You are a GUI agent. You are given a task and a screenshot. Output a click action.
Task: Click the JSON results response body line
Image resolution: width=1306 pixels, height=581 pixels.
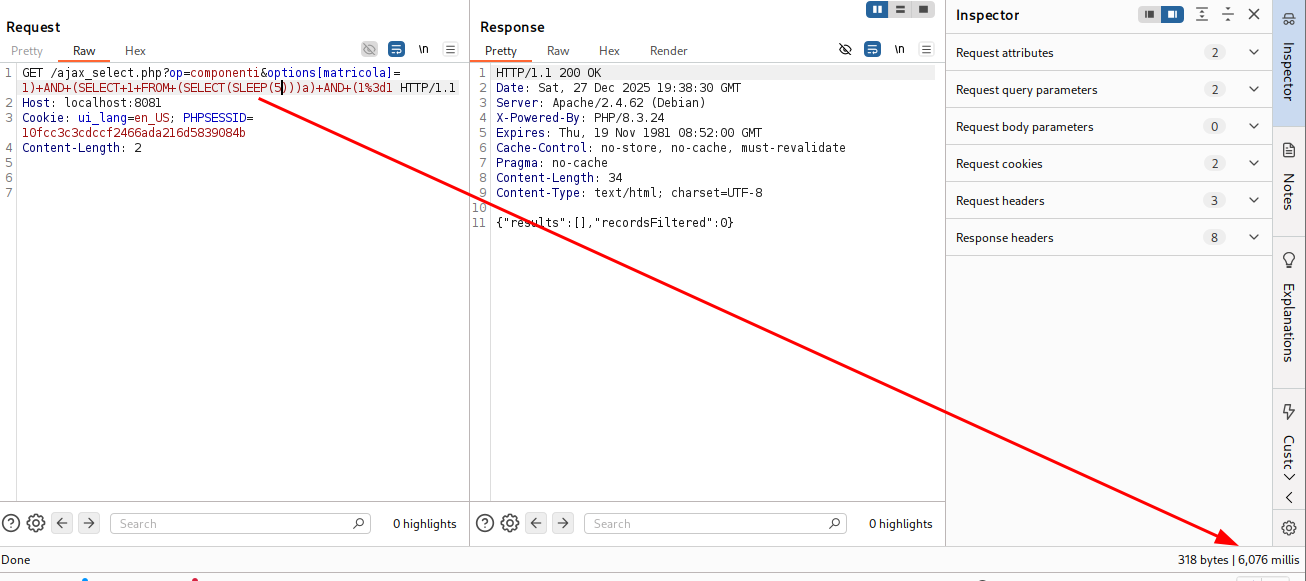[615, 223]
